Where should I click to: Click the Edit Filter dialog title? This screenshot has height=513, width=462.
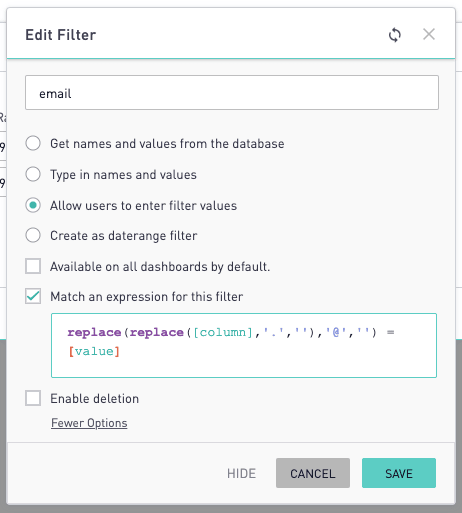coord(61,35)
